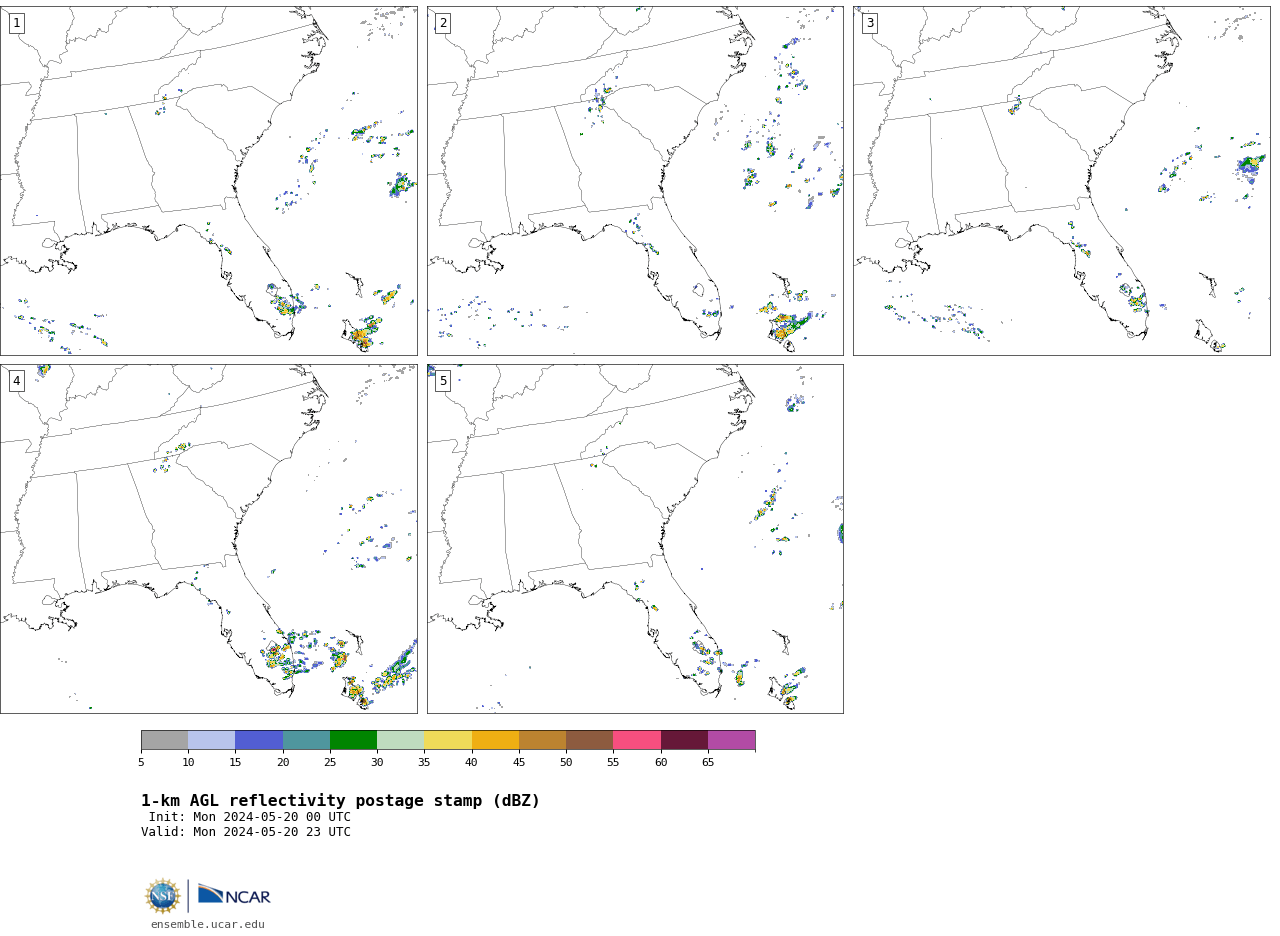Click the orange 40-45 dBZ swatch
The width and height of the screenshot is (1280, 936).
495,740
